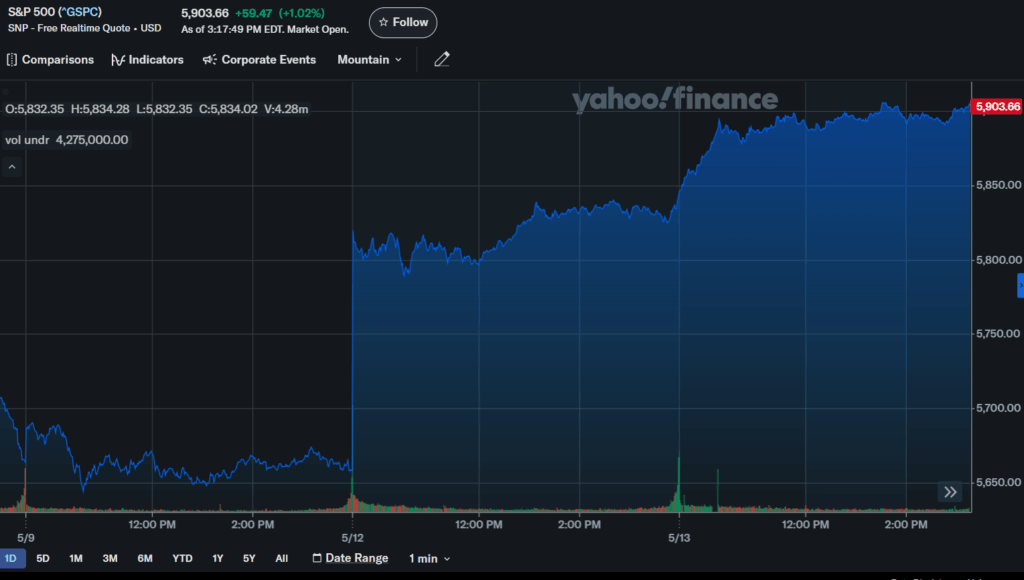
Task: Click the 5,850.00 price axis label
Action: click(998, 185)
